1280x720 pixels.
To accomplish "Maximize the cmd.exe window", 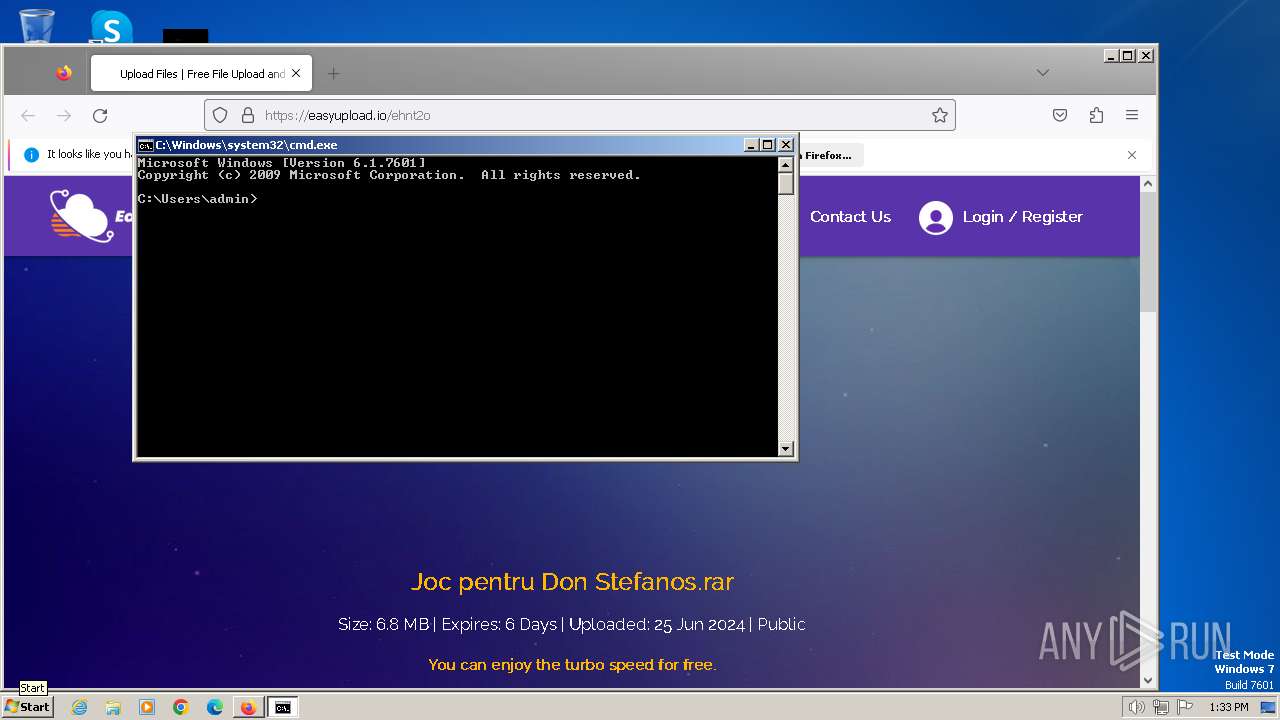I will pyautogui.click(x=768, y=145).
